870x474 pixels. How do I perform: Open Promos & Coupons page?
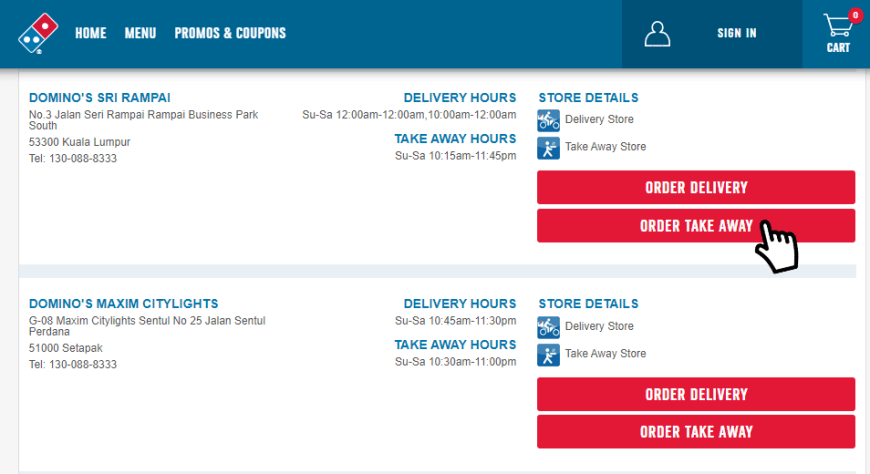230,33
